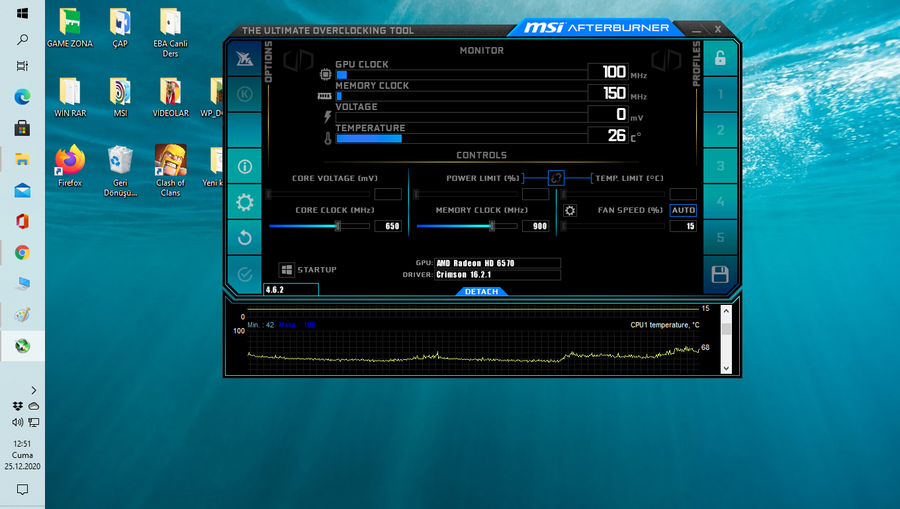Toggle fan speed AUTO mode
Image resolution: width=900 pixels, height=509 pixels.
(683, 211)
